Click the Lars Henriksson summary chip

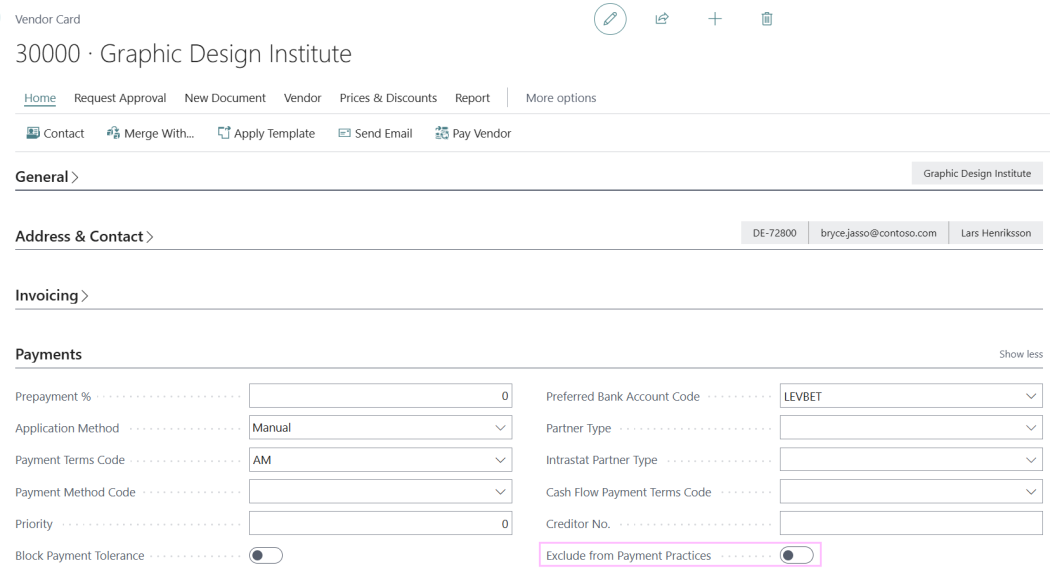(996, 233)
